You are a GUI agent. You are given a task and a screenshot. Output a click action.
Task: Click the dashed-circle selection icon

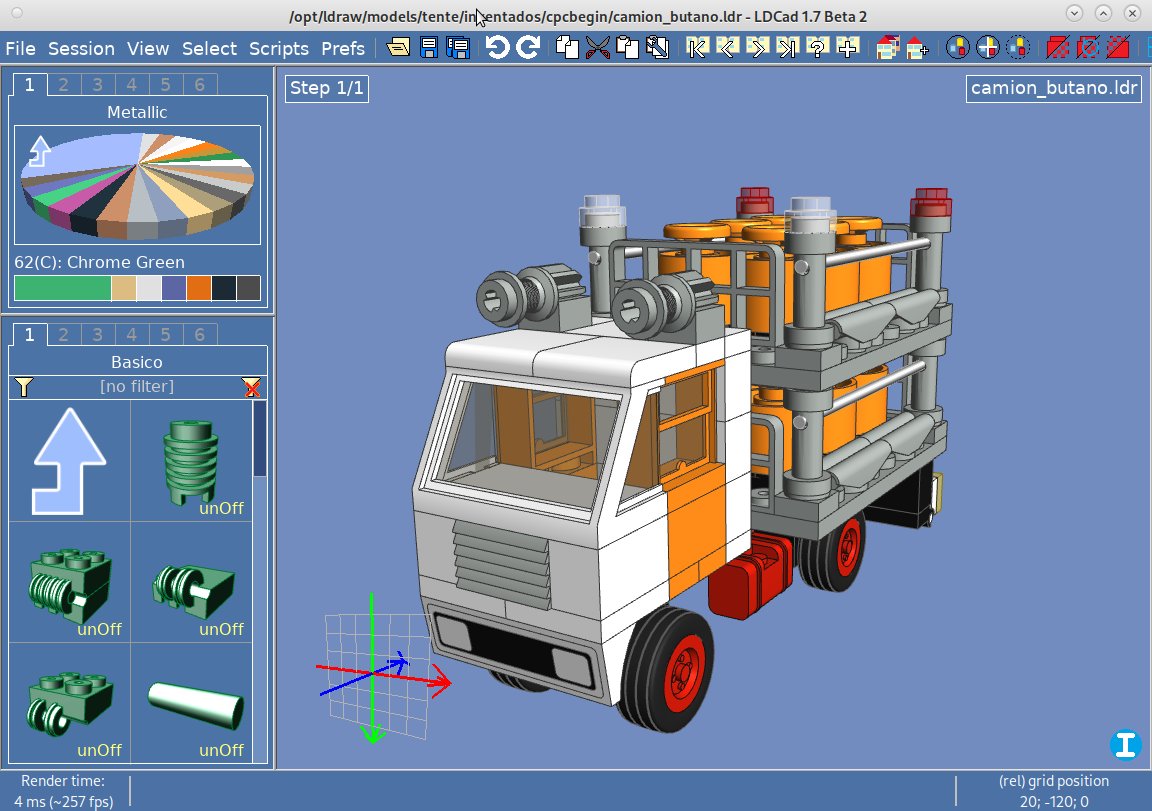1018,48
